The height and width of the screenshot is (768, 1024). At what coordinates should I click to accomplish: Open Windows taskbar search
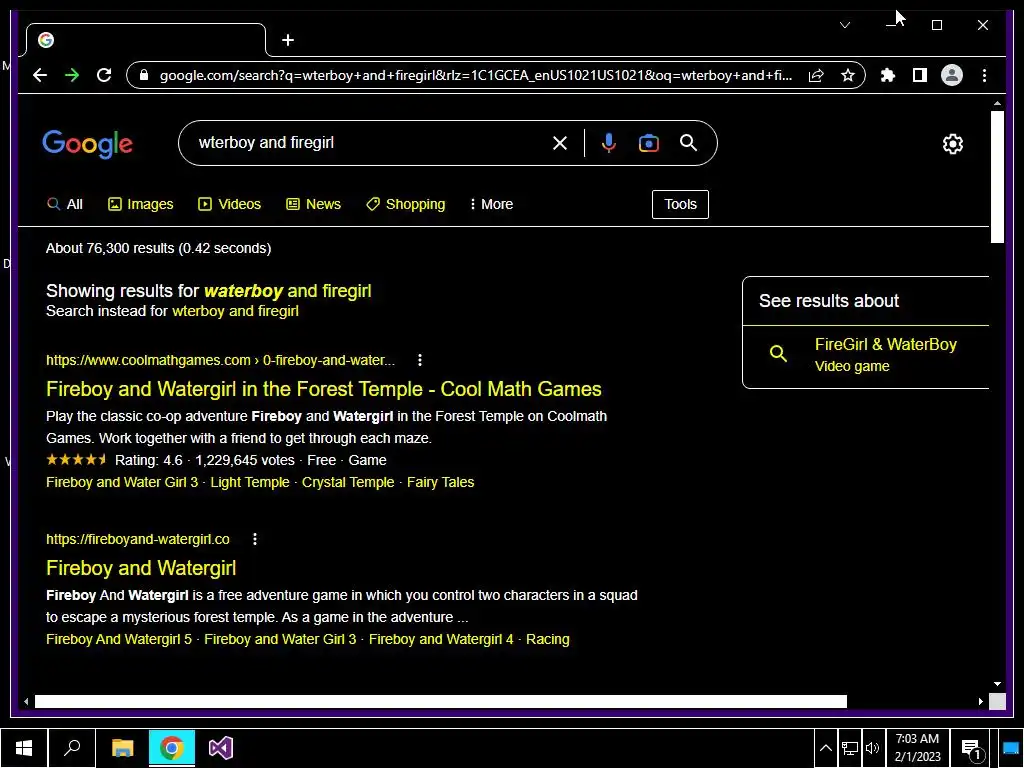[x=72, y=748]
